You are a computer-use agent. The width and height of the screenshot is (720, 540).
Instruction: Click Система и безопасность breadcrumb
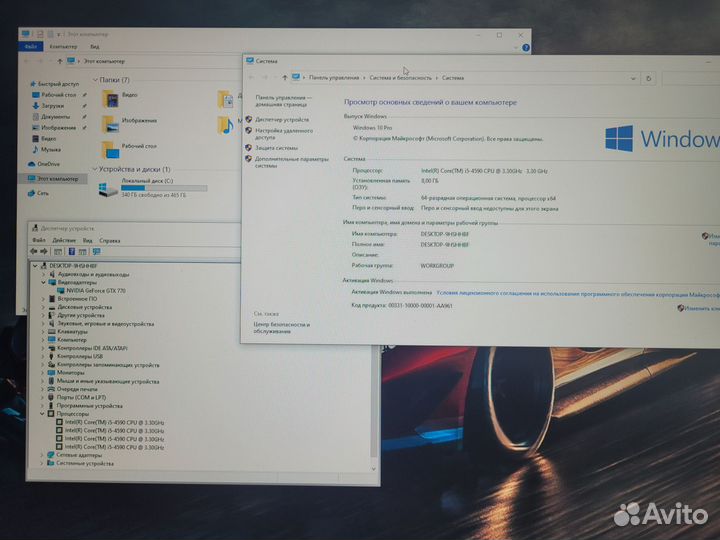tap(400, 78)
